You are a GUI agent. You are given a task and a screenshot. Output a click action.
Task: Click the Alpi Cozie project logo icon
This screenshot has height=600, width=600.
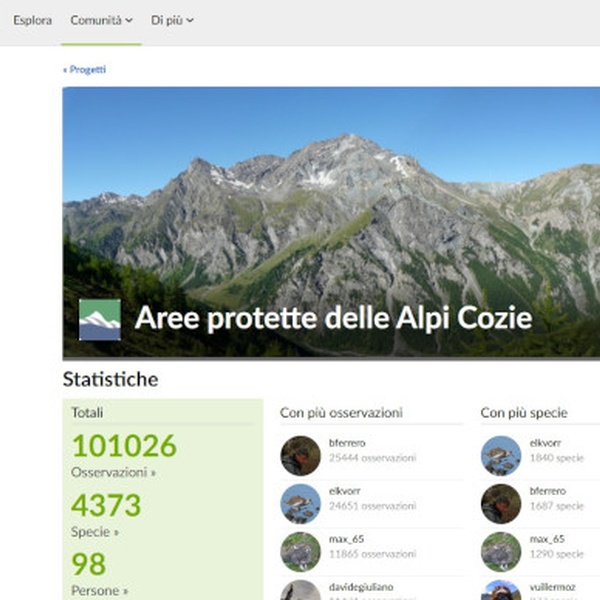tap(100, 320)
